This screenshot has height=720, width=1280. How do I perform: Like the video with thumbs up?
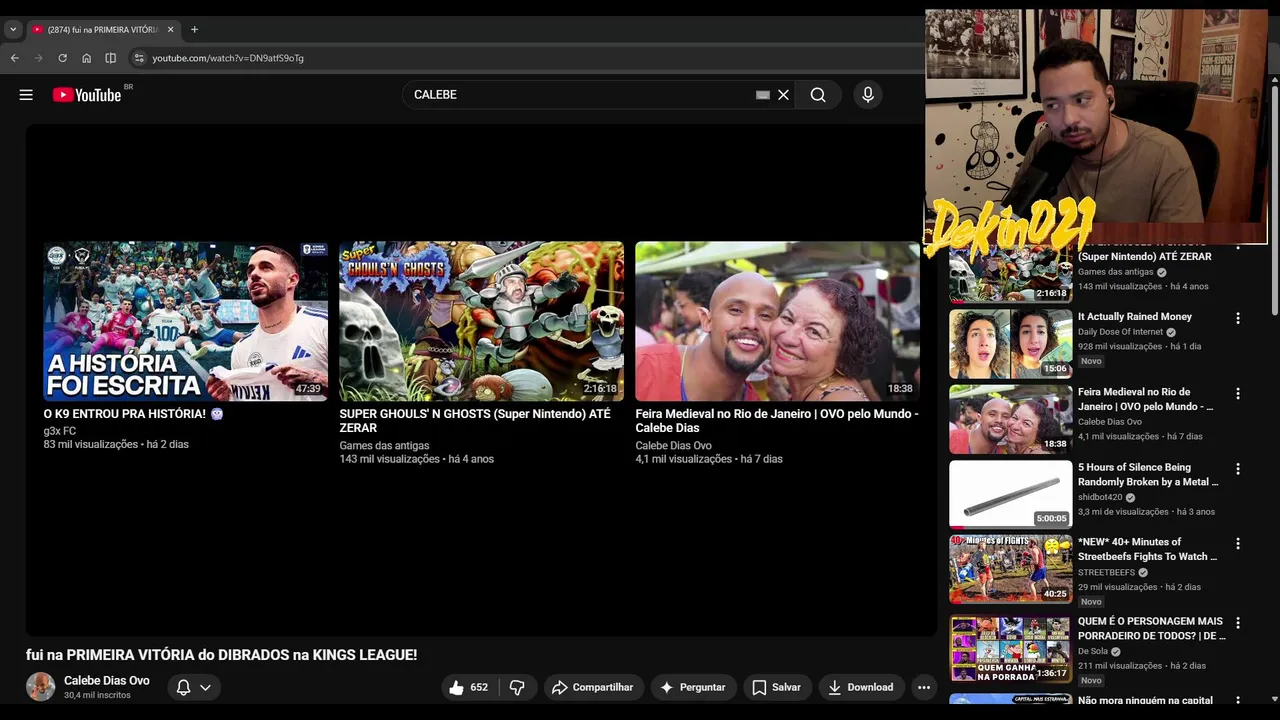click(468, 687)
